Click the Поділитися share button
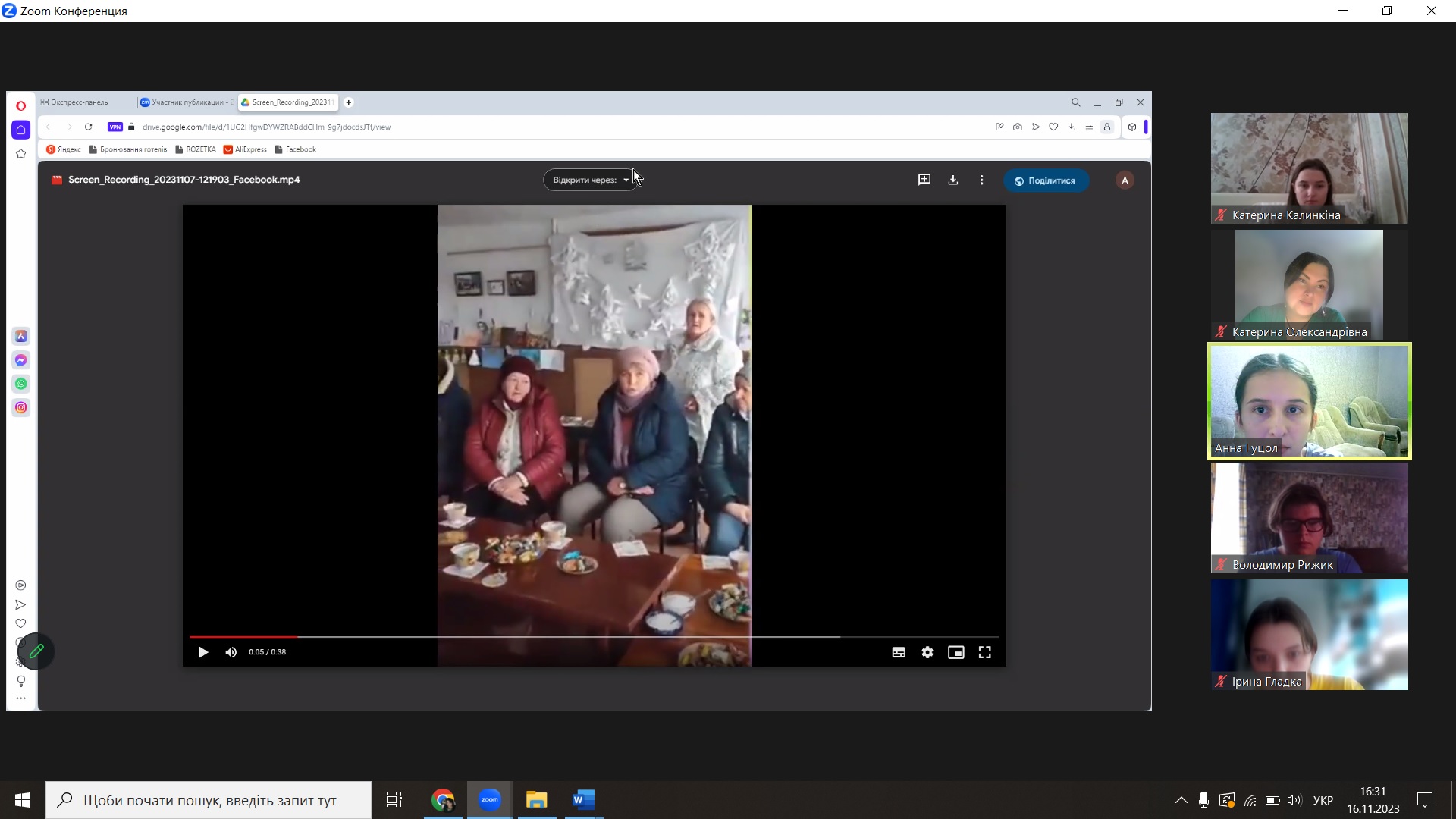 1045,180
